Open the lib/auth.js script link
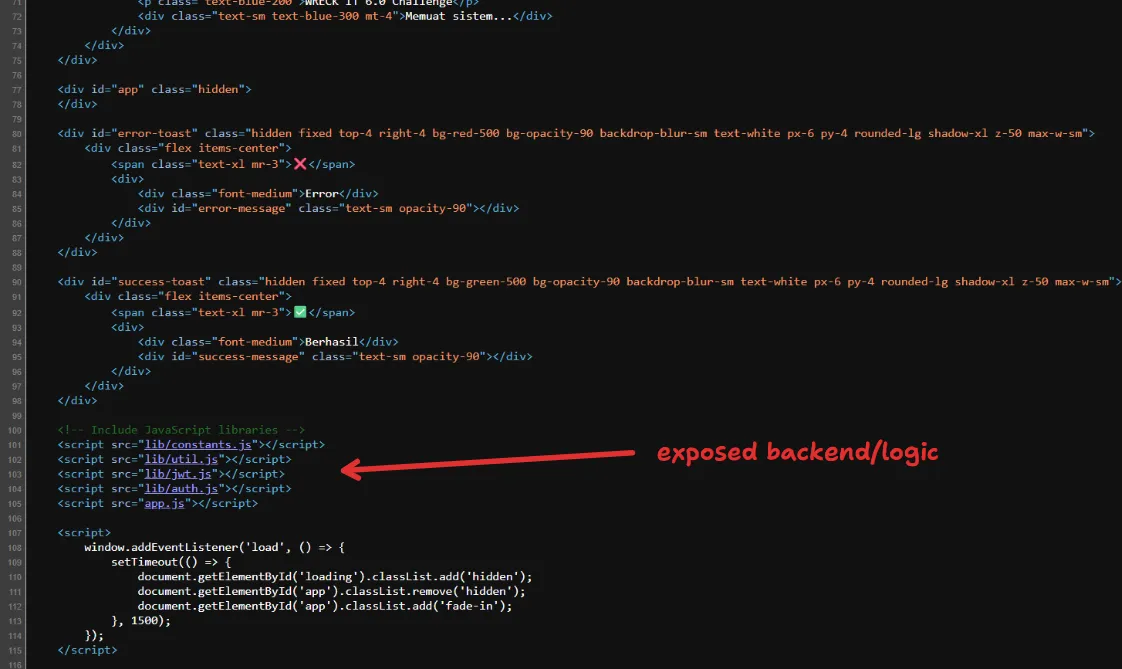This screenshot has height=669, width=1122. 180,489
